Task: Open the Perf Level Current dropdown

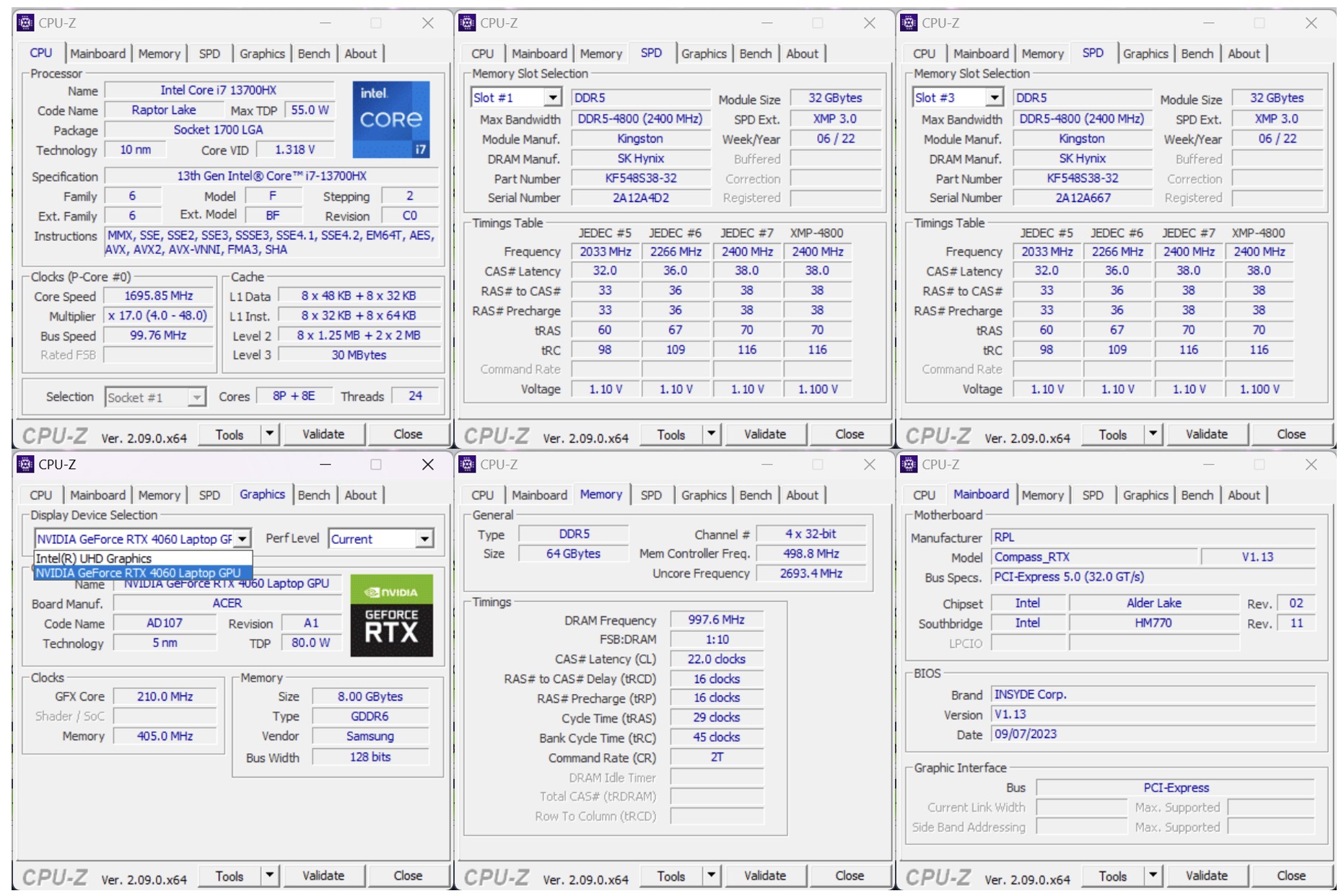Action: click(x=424, y=539)
